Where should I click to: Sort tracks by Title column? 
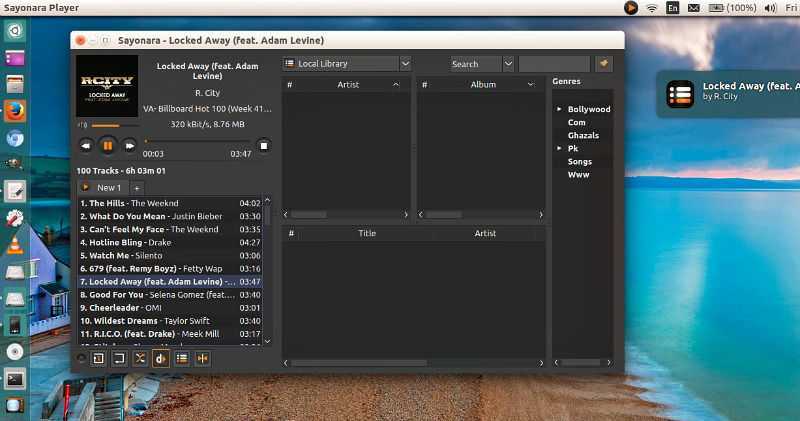click(x=367, y=233)
